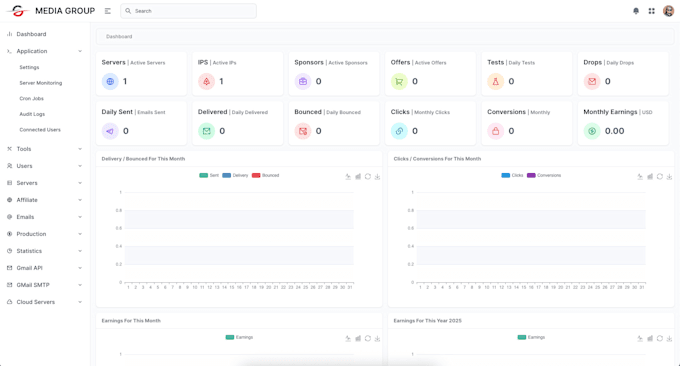Toggle the Conversions legend series
680x366 pixels.
point(544,175)
